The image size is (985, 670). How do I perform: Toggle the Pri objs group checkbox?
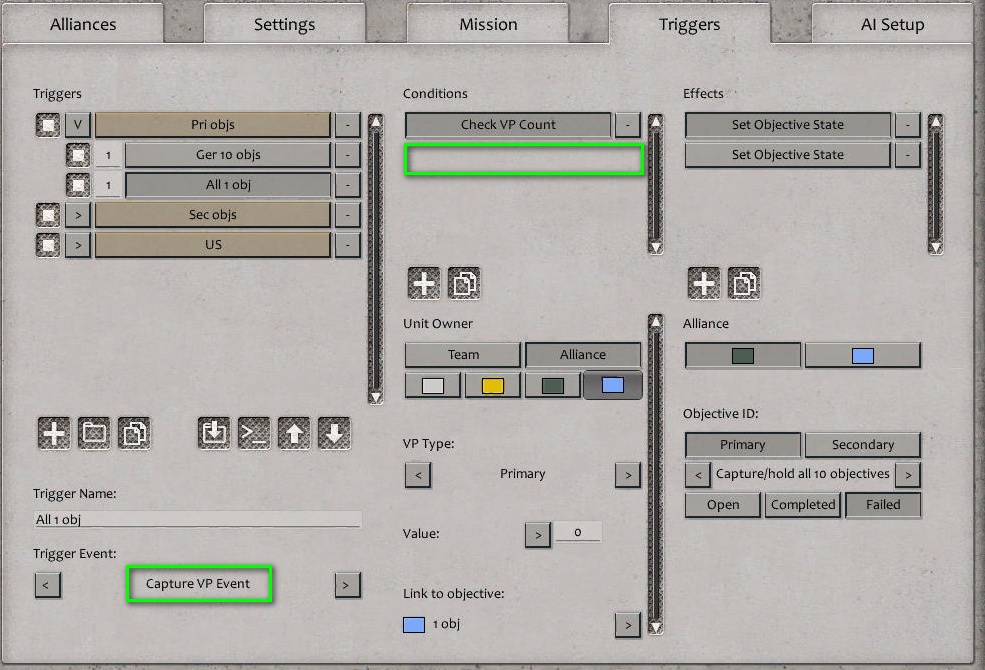[48, 125]
